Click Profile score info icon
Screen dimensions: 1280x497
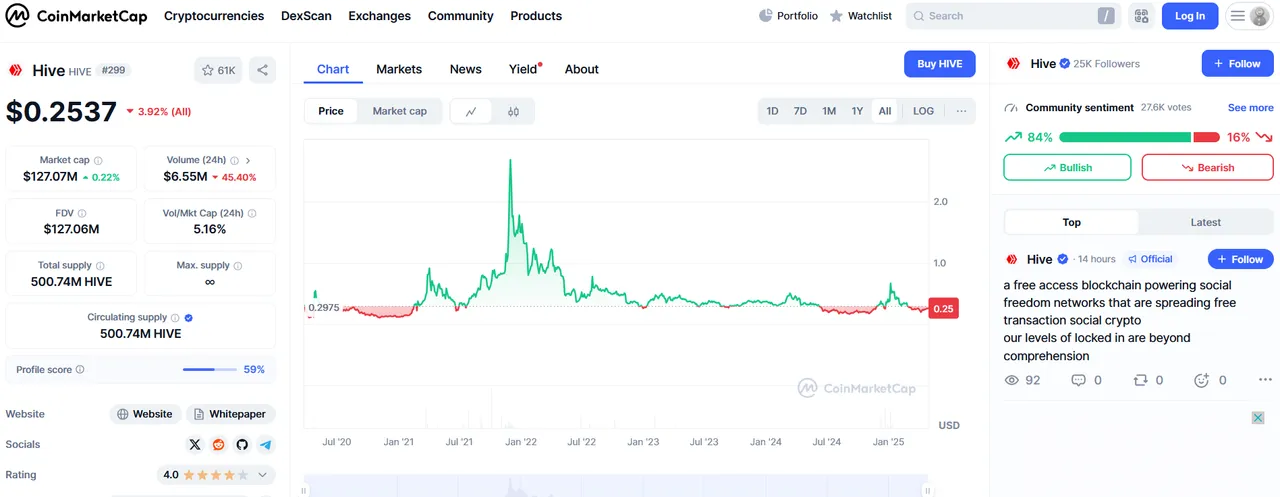pyautogui.click(x=80, y=369)
